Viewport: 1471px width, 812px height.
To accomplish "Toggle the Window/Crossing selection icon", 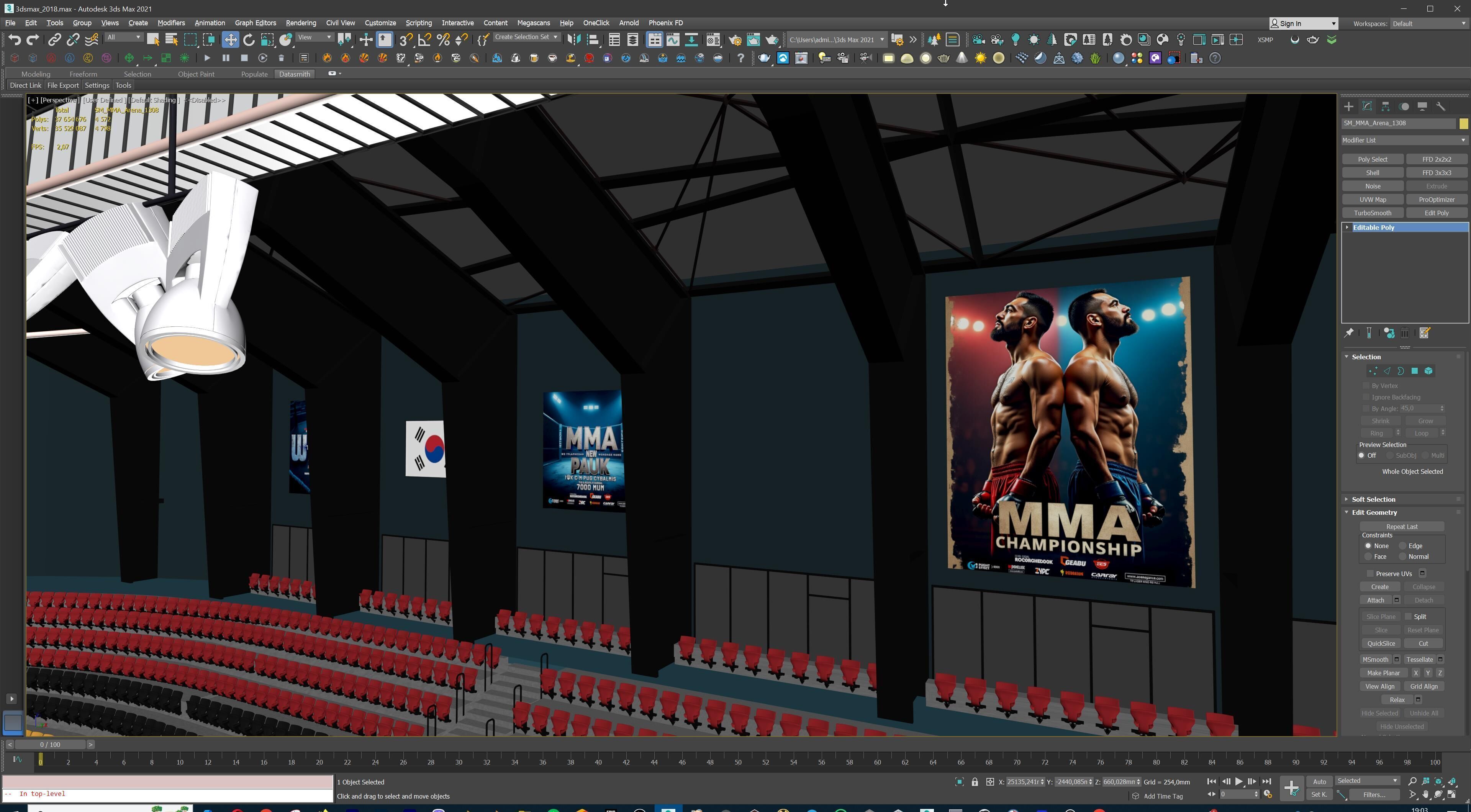I will 209,39.
